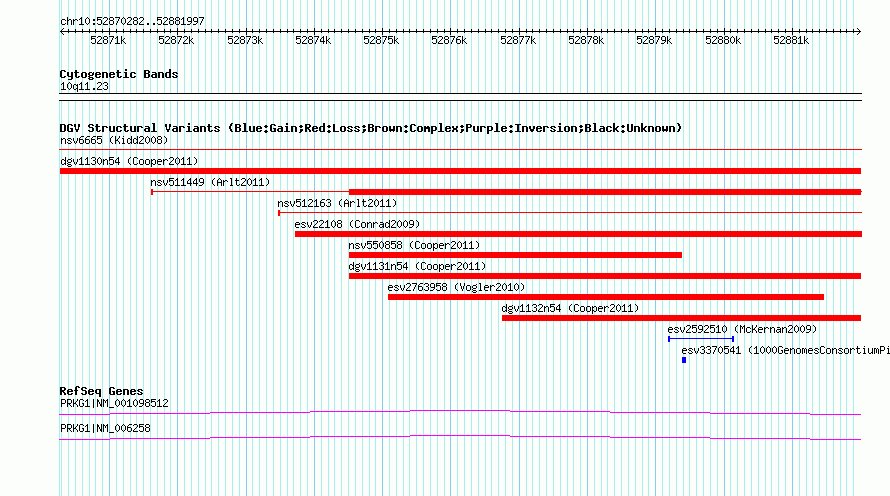Image resolution: width=890 pixels, height=496 pixels.
Task: Click the RefSeq Genes track title
Action: pyautogui.click(x=101, y=391)
